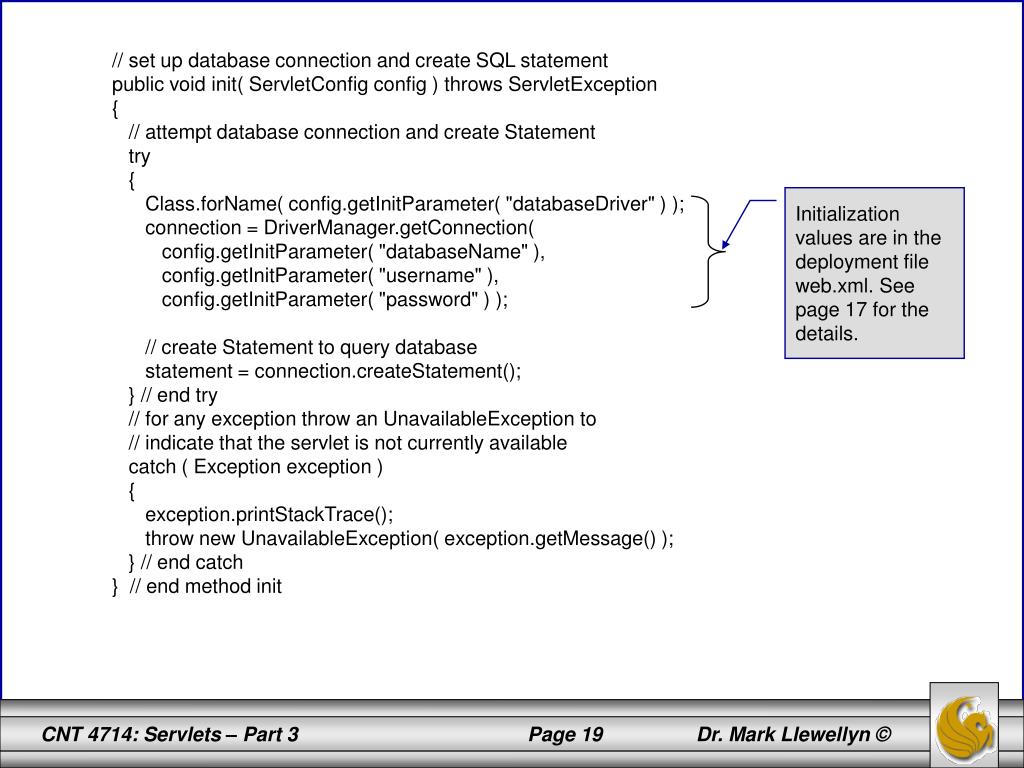Click the 'exception.printStackTrace();' line

pyautogui.click(x=269, y=515)
